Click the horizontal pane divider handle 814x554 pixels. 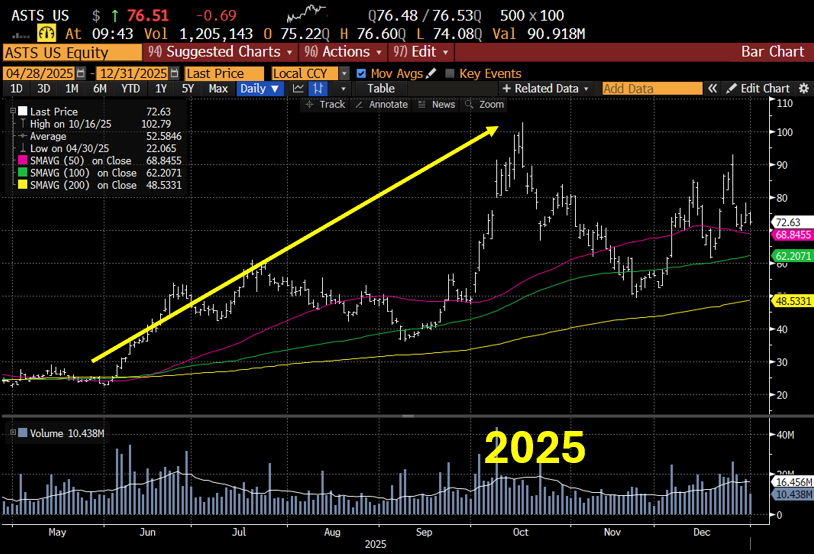point(408,416)
